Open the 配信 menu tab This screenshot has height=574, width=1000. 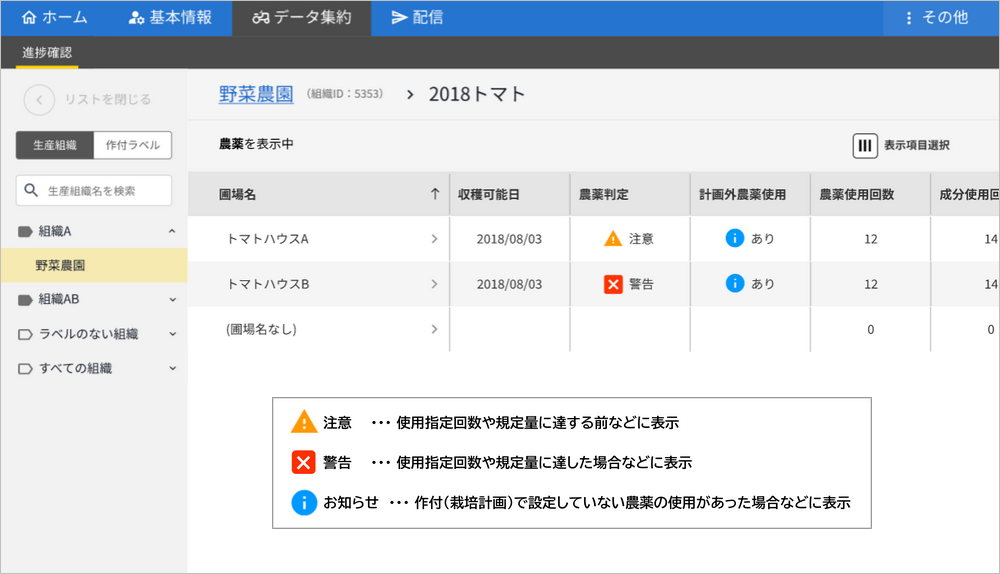coord(417,18)
